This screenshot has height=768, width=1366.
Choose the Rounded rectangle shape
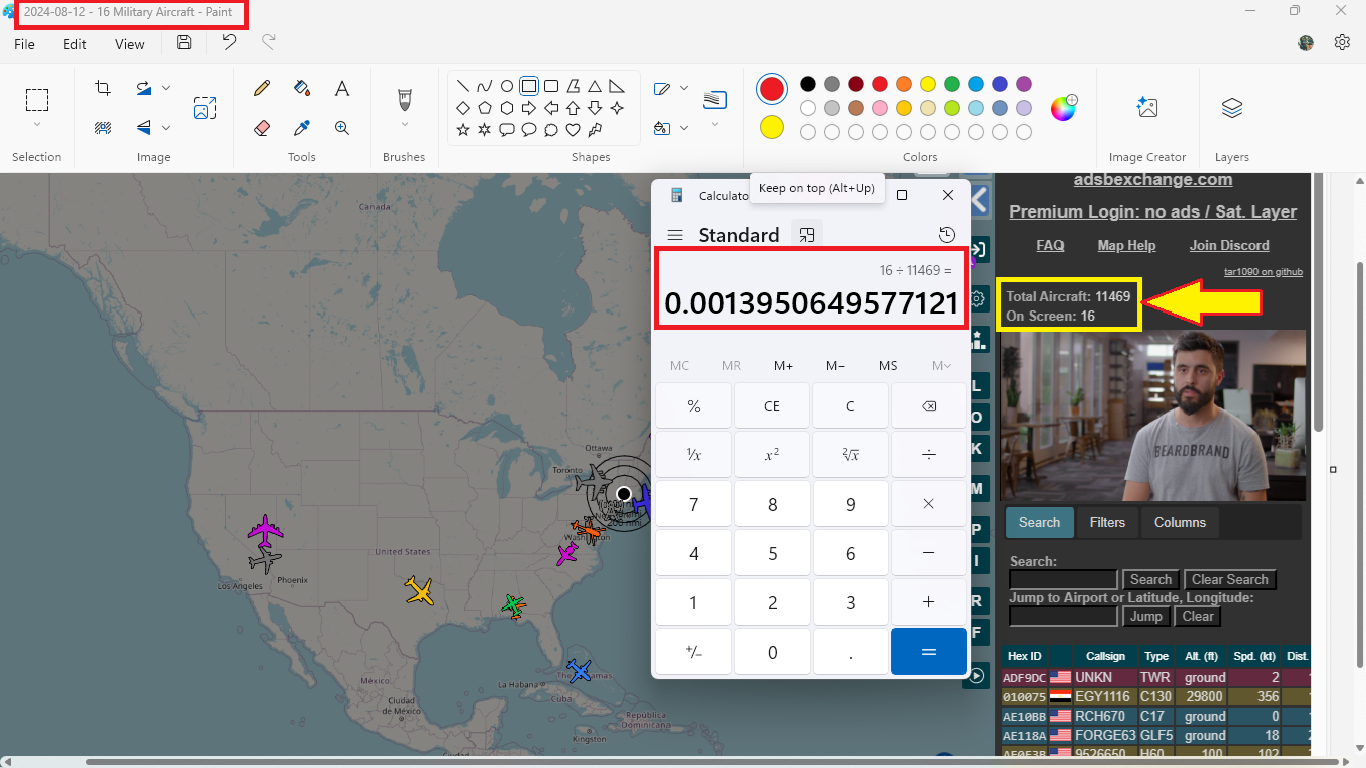(x=551, y=86)
